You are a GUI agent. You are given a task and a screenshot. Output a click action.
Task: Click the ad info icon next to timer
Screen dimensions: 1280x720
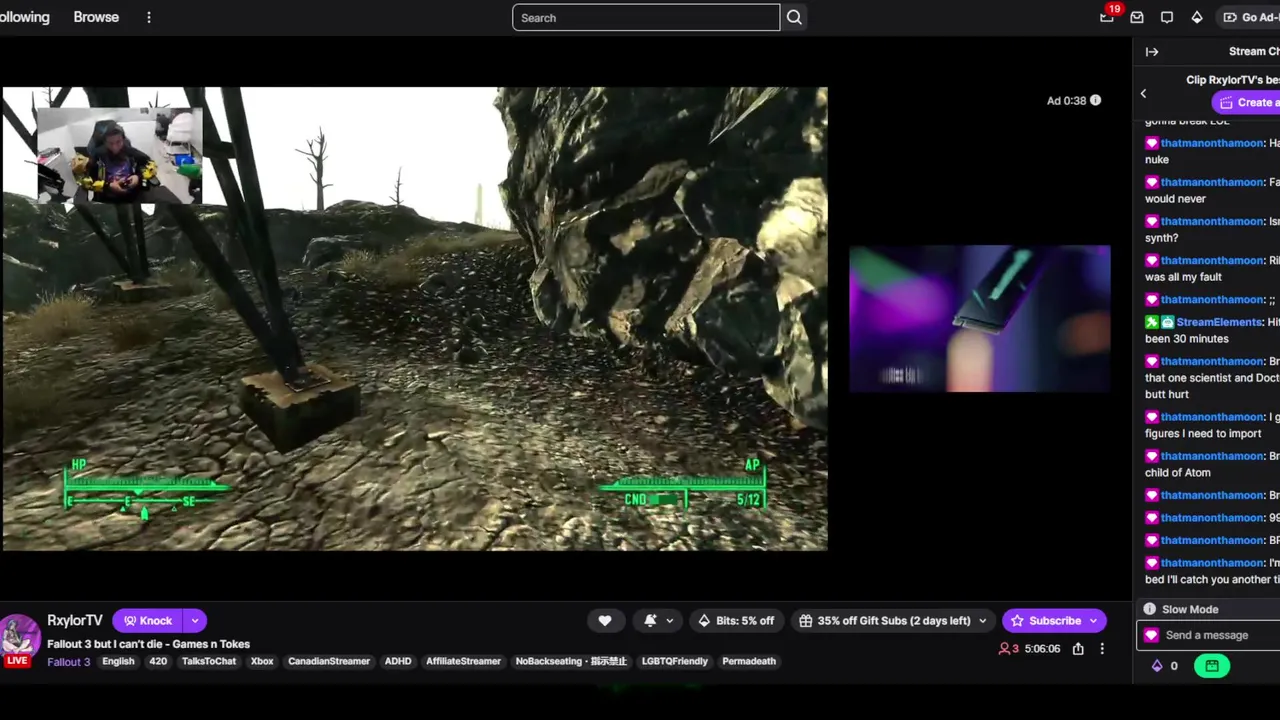pos(1095,100)
